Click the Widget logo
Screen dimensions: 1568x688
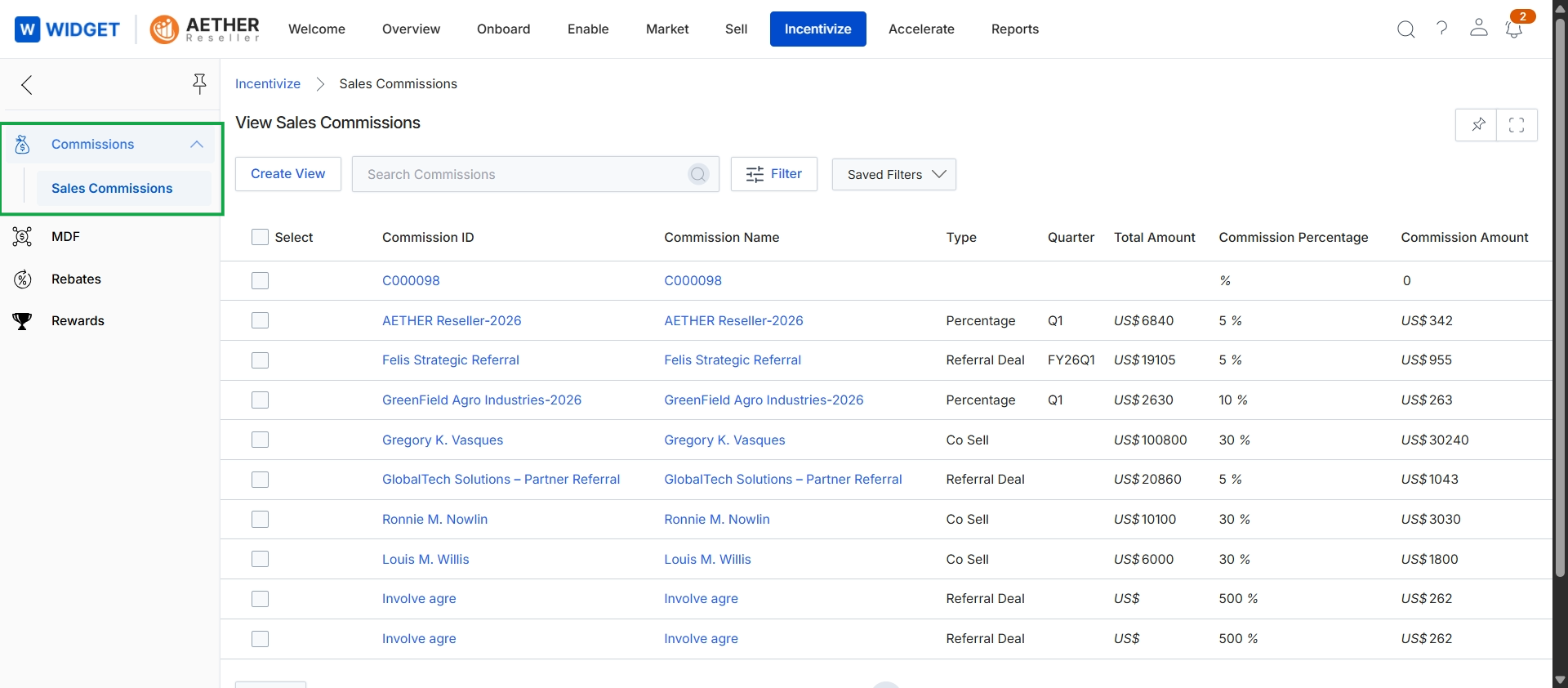pos(68,29)
